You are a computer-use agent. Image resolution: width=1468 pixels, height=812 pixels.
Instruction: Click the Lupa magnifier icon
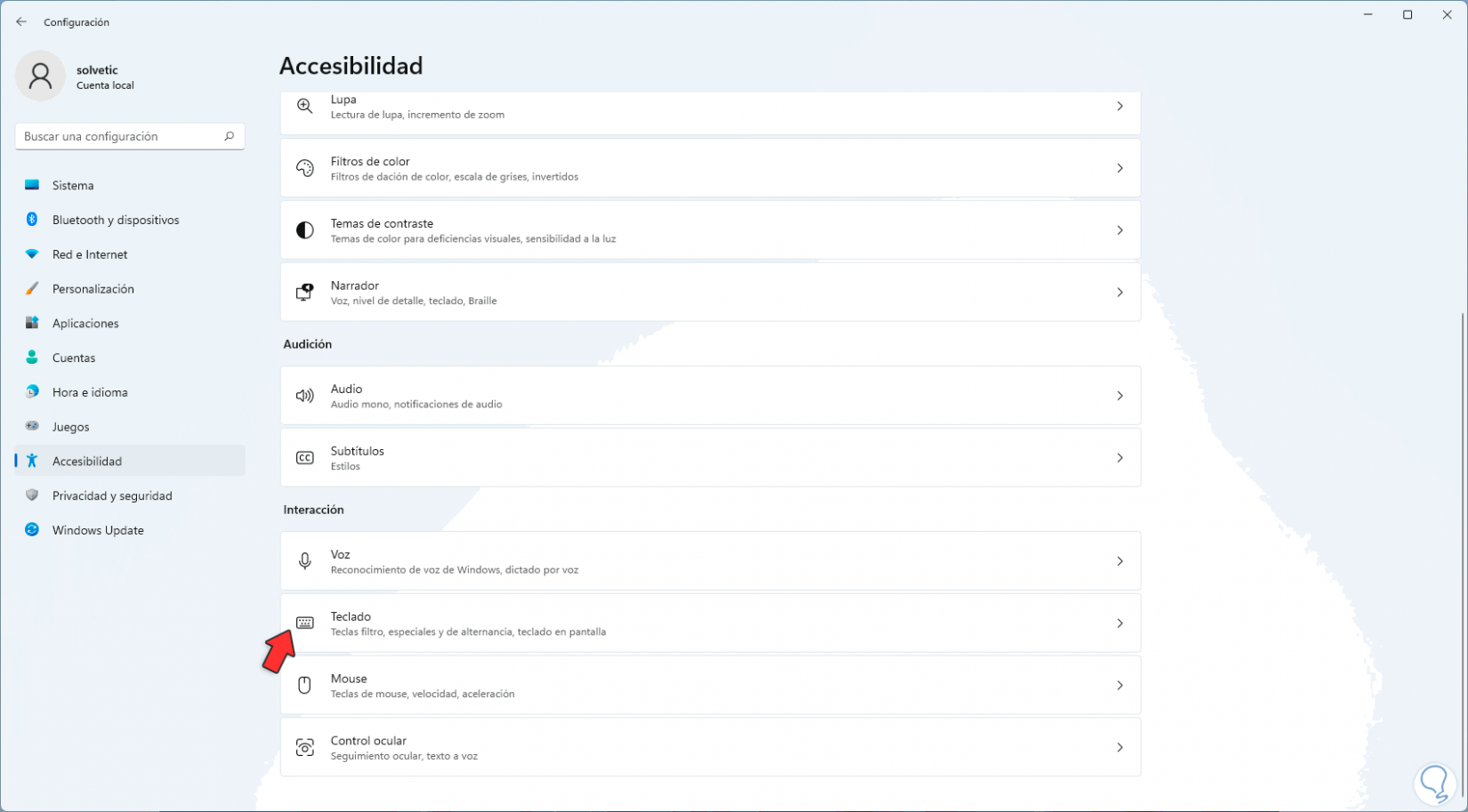[304, 106]
